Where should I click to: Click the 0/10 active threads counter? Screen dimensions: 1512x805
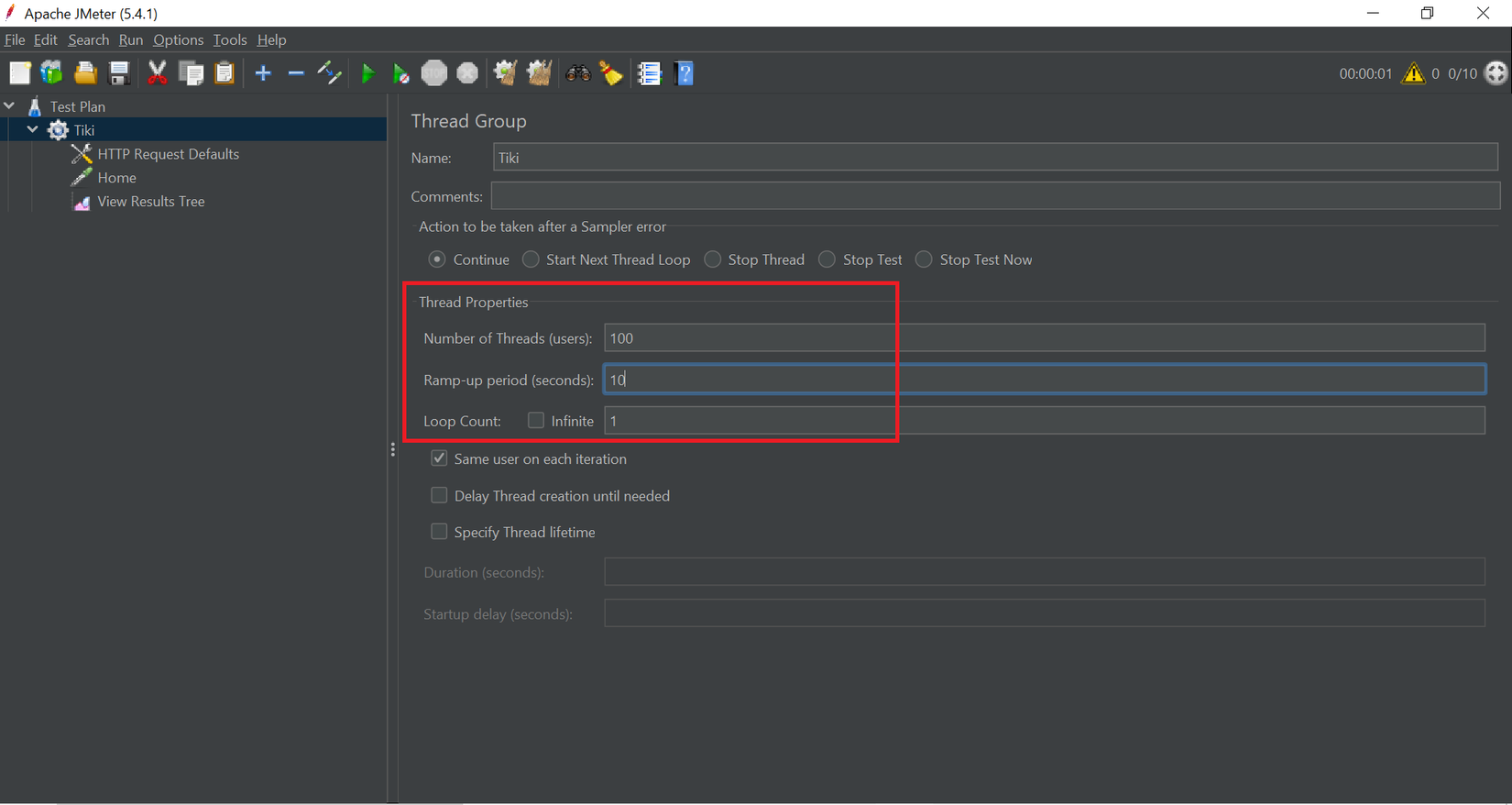pyautogui.click(x=1463, y=73)
